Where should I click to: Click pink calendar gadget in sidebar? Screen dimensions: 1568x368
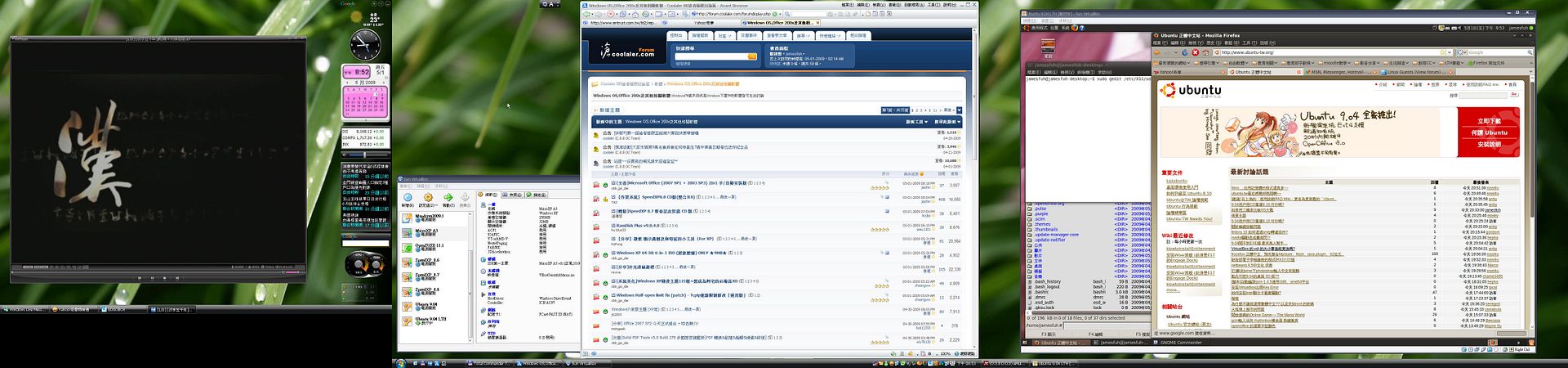[x=363, y=93]
